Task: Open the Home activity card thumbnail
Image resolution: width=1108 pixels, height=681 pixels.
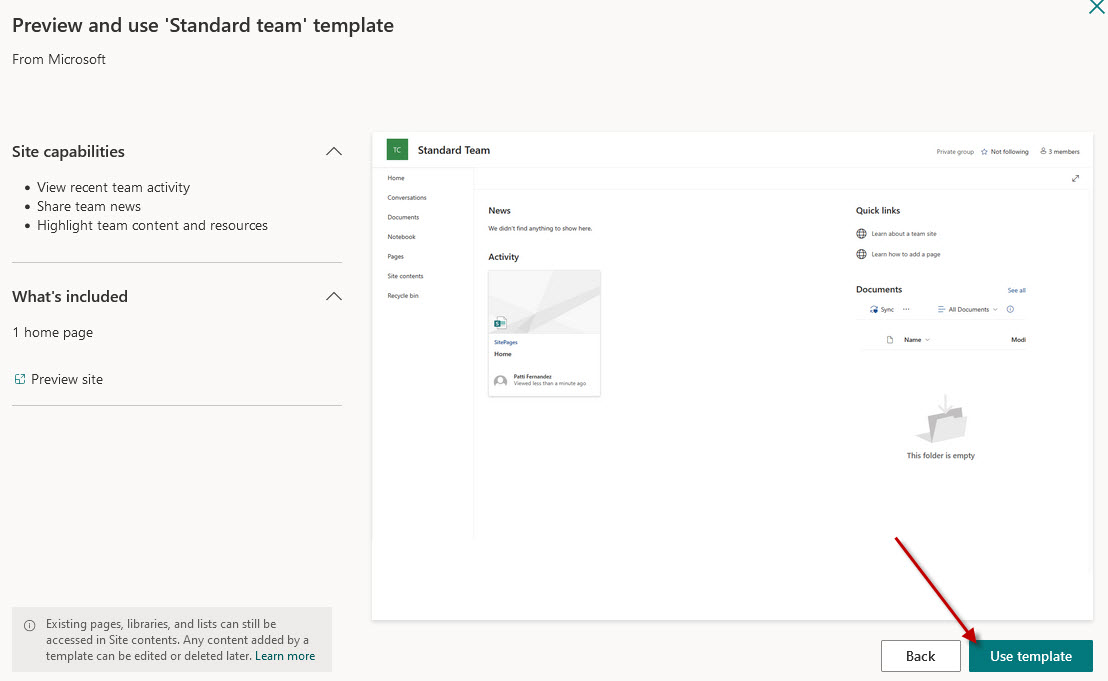Action: [544, 302]
